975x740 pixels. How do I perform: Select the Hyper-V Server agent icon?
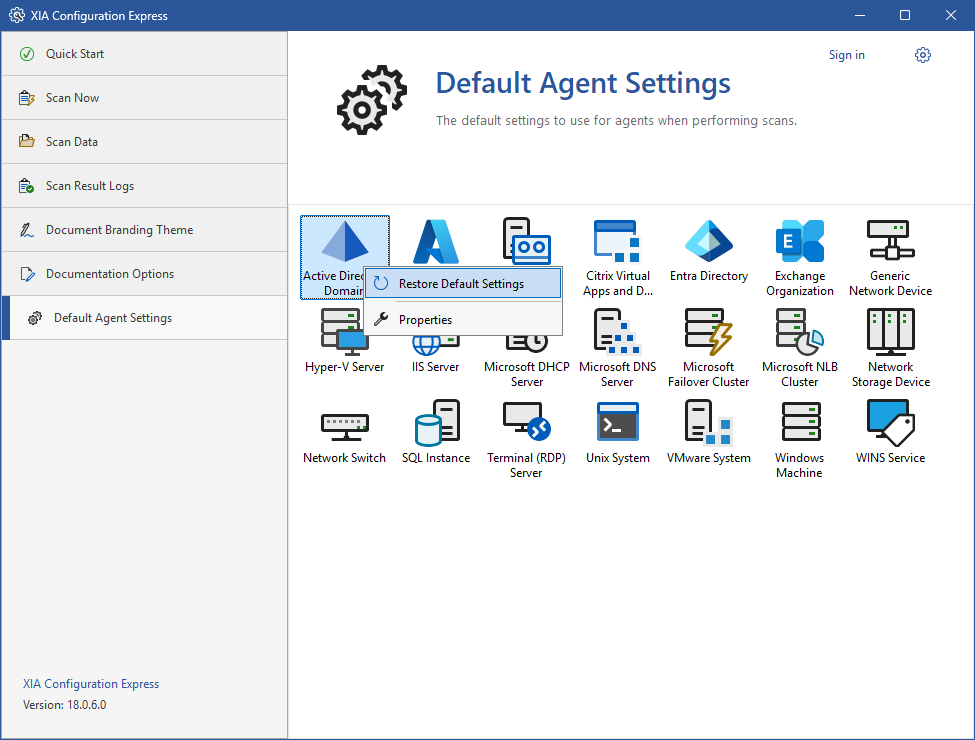pos(344,334)
